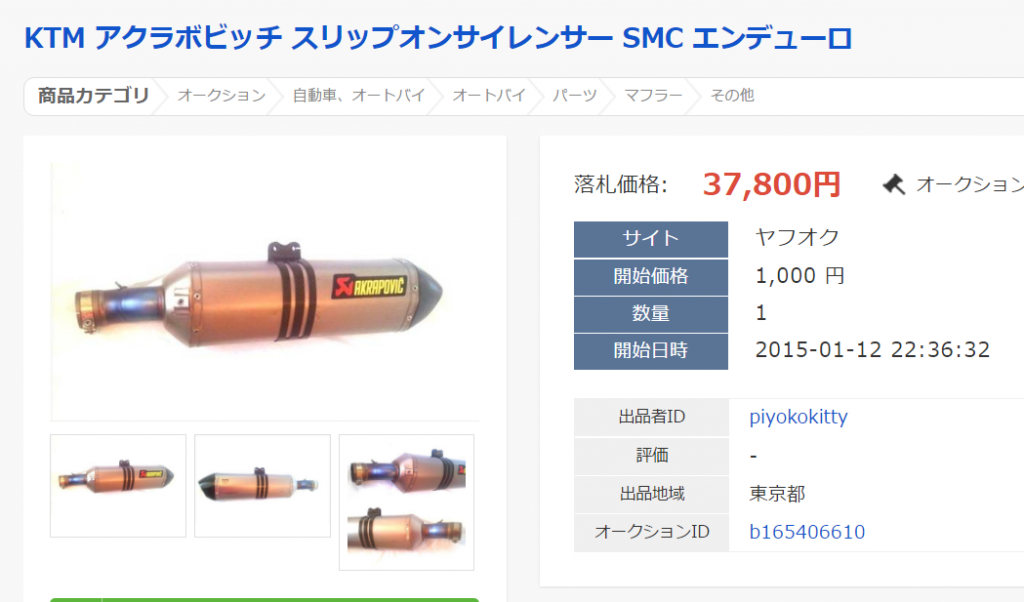Select the third two-view muffler thumbnail

point(406,502)
